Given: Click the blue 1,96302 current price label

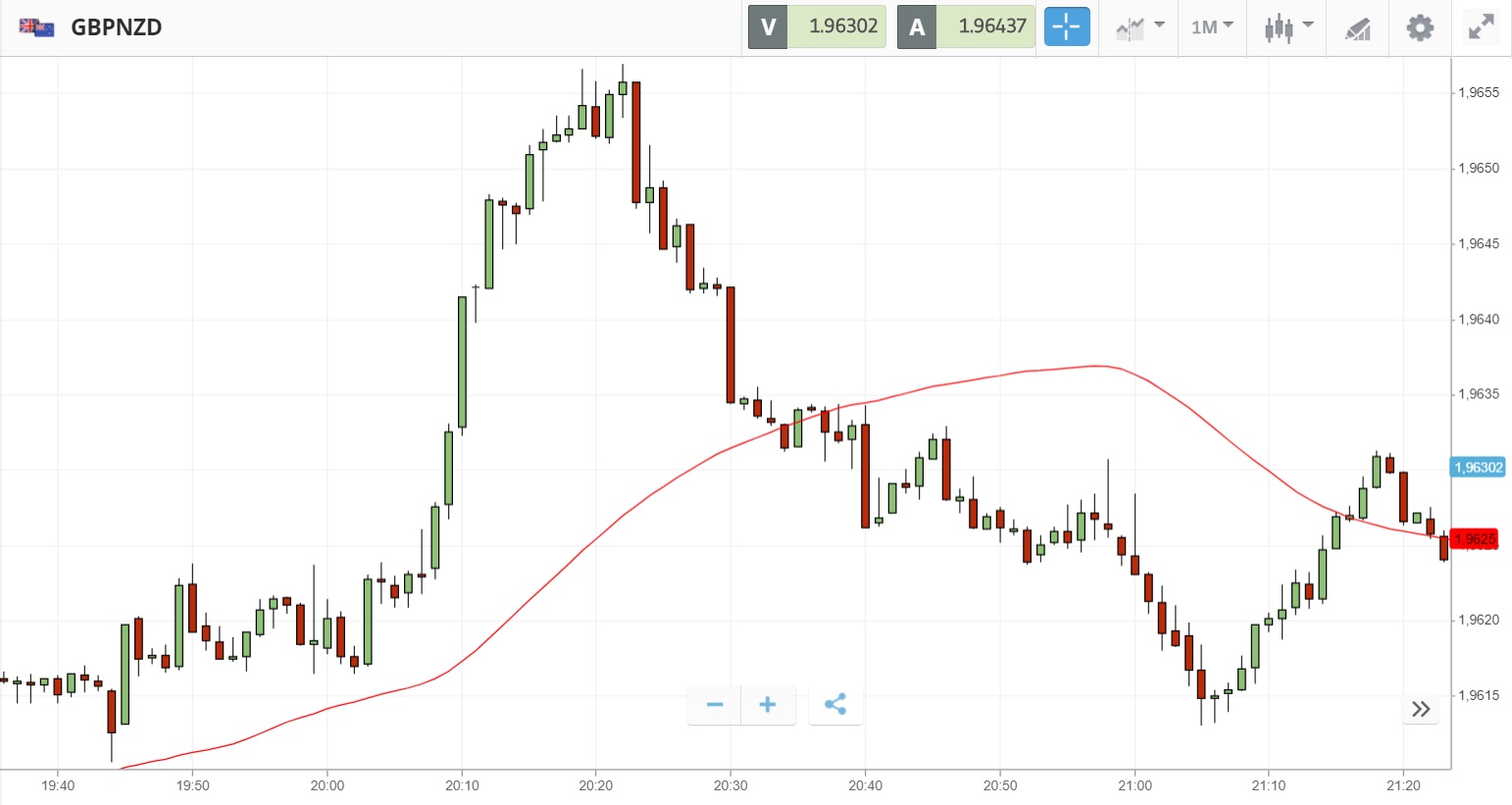Looking at the screenshot, I should (1477, 468).
